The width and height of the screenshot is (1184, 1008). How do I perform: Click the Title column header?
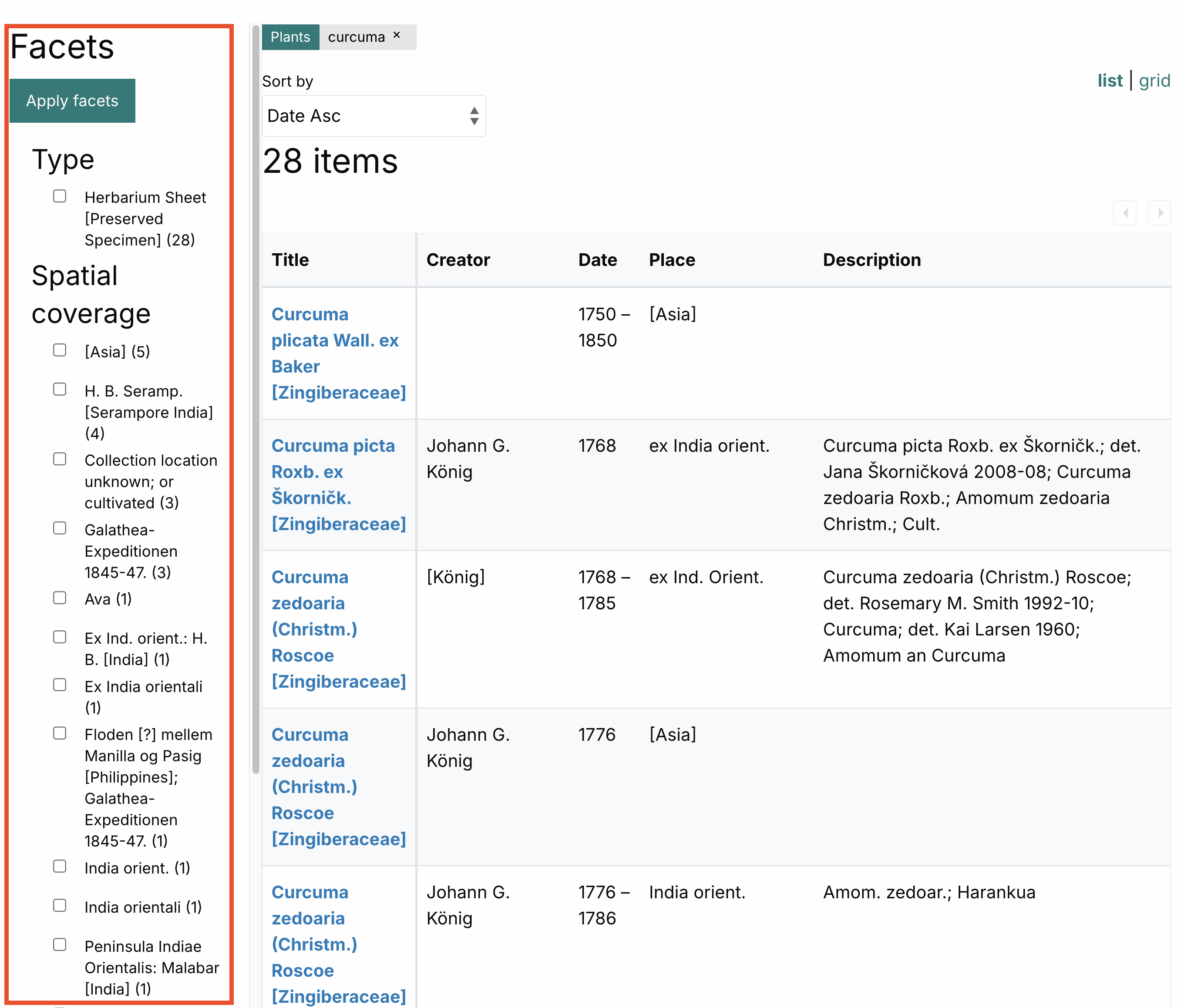[290, 260]
